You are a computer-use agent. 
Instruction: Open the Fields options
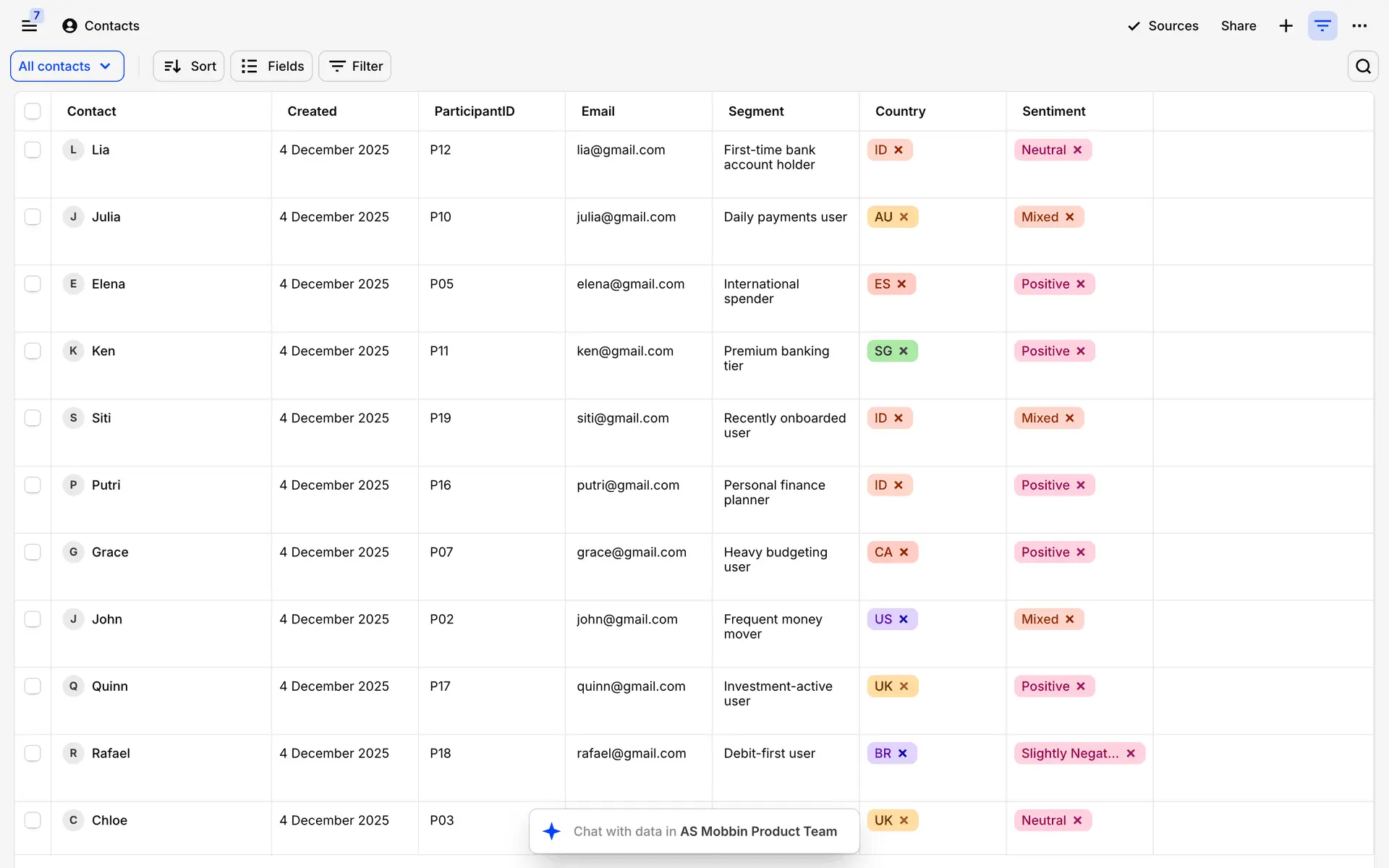tap(271, 67)
